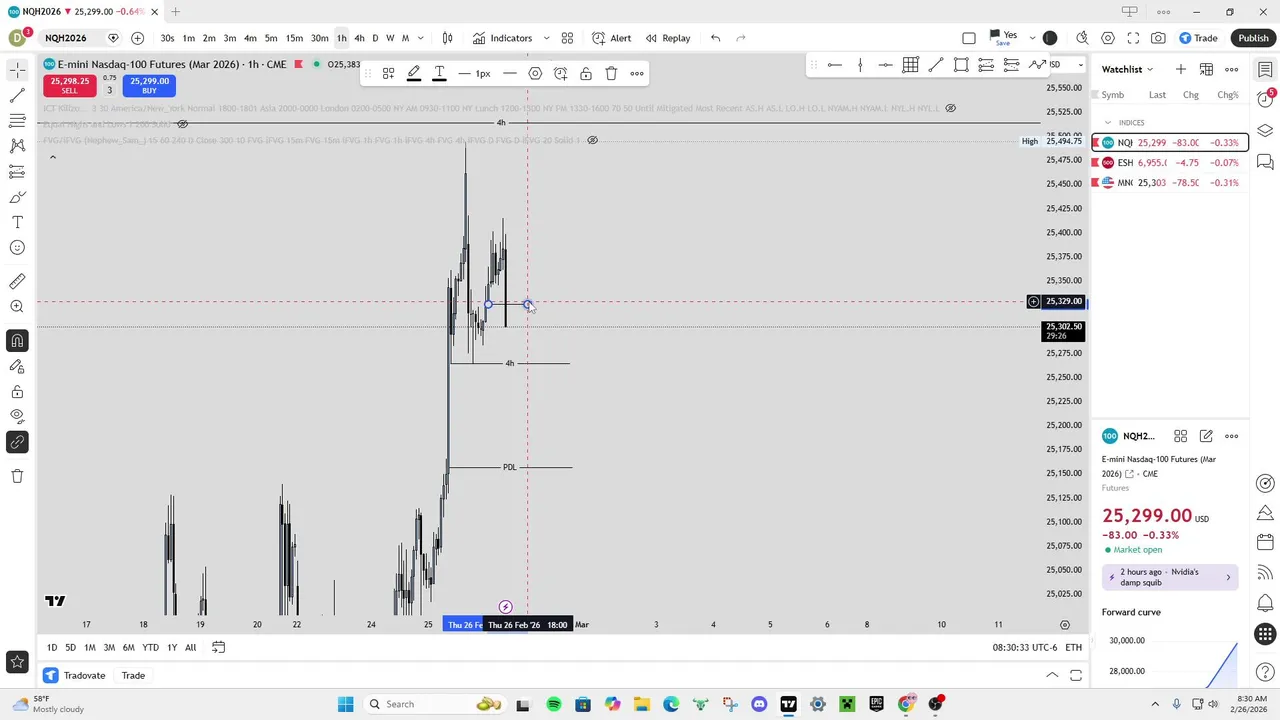This screenshot has width=1280, height=720.
Task: Toggle visibility of Buyside highs indicator
Action: [x=182, y=124]
